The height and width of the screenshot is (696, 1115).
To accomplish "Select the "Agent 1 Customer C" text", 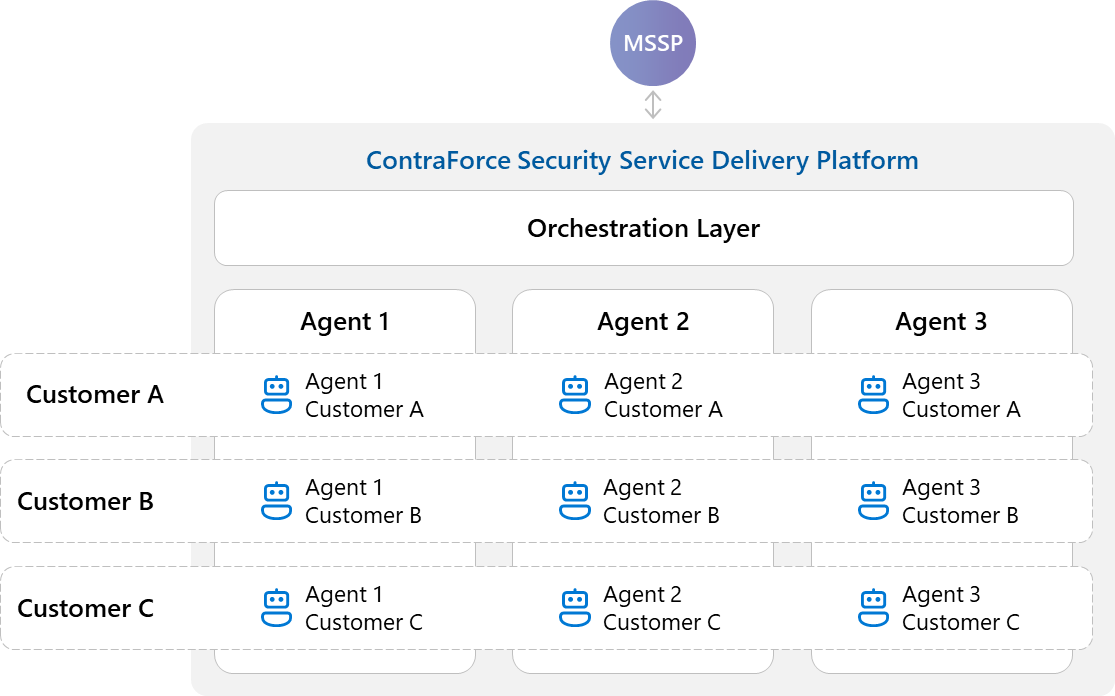I will pos(364,608).
